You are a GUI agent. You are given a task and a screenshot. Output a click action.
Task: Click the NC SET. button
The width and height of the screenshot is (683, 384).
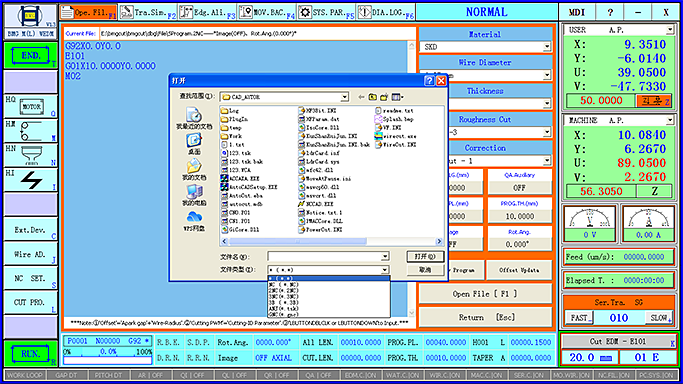30,278
